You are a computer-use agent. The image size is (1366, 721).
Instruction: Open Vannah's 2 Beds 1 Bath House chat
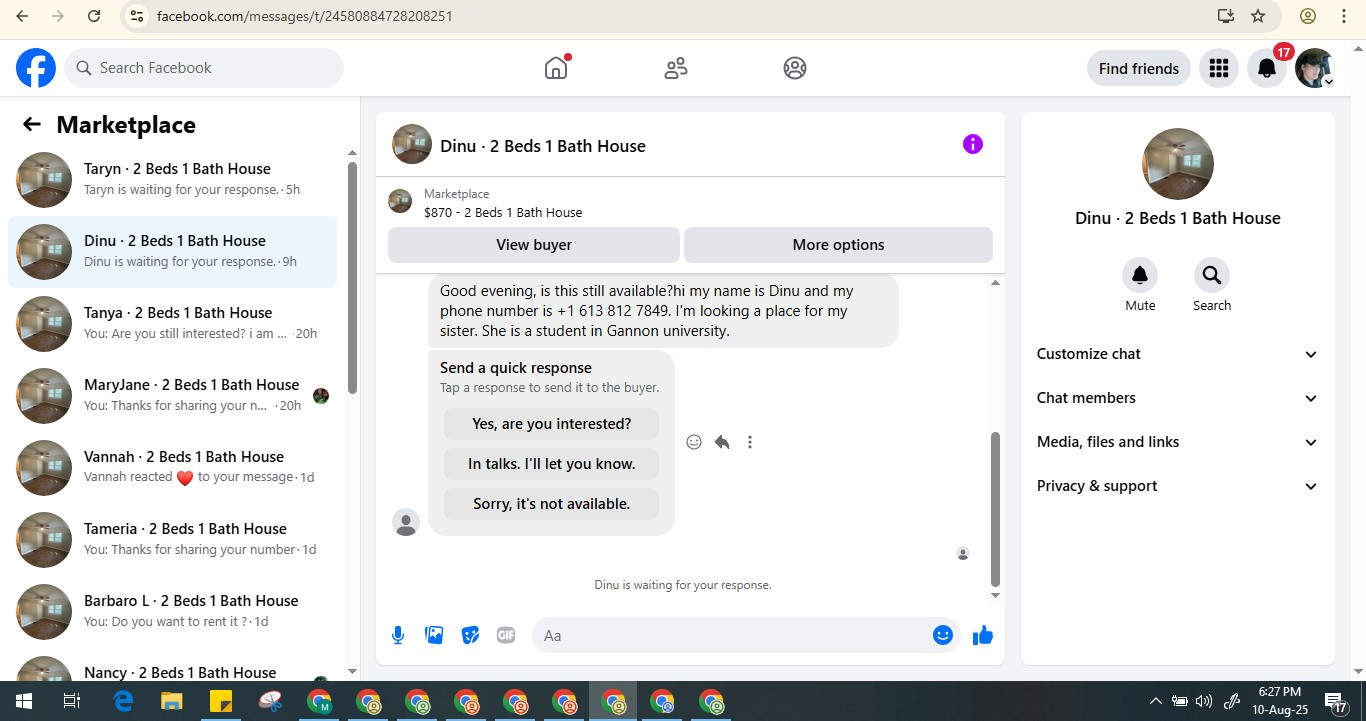[x=172, y=468]
